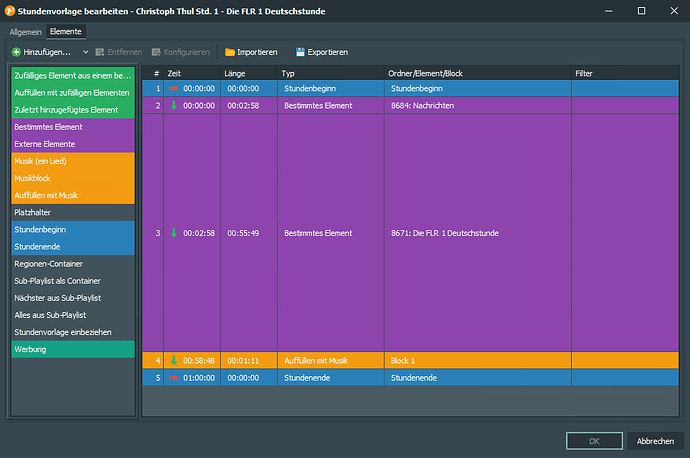The width and height of the screenshot is (690, 458).
Task: Click green down arrow in Nachrichten row
Action: pos(173,105)
